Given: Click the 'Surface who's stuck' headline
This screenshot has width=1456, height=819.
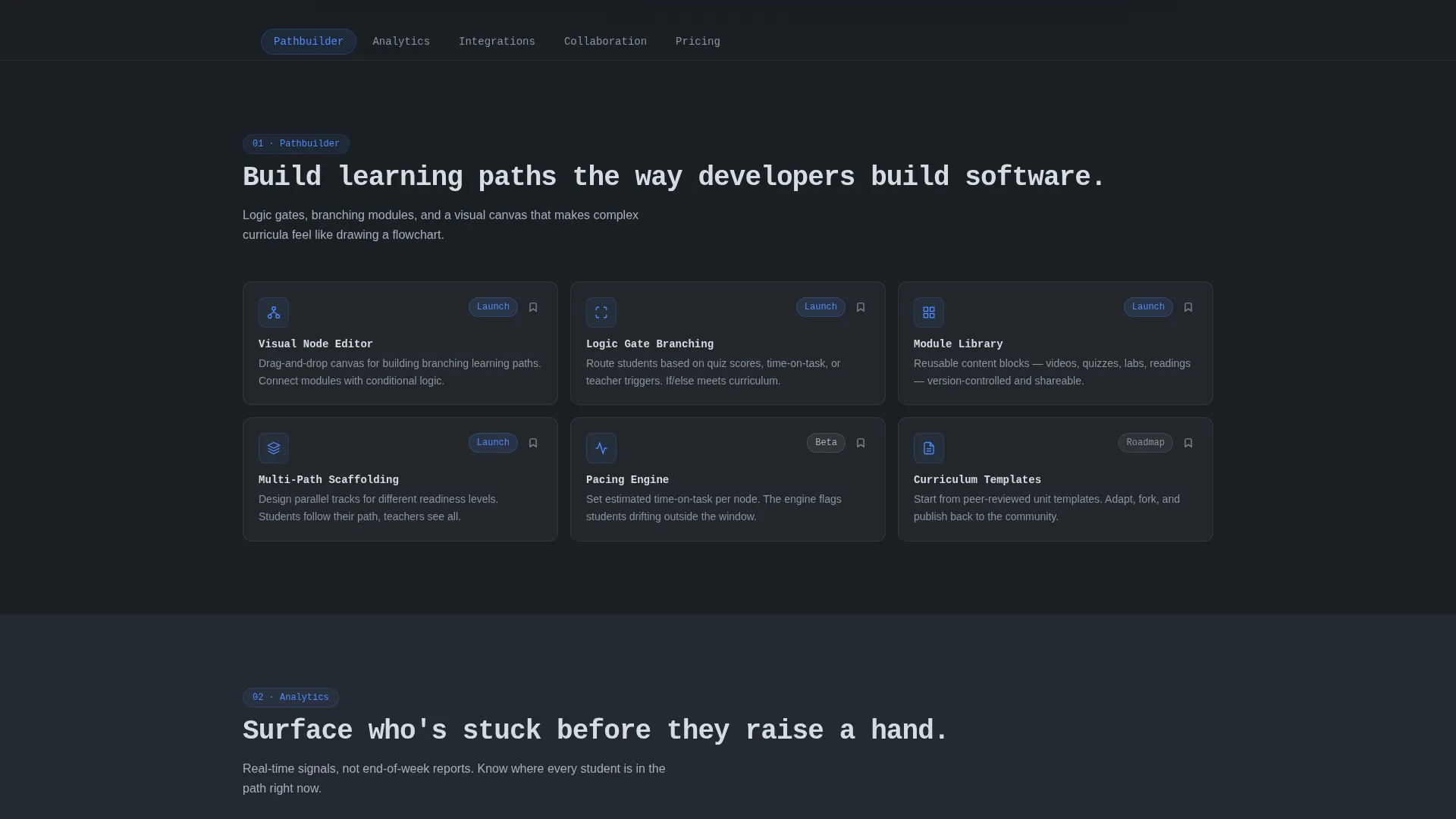Looking at the screenshot, I should (x=595, y=731).
